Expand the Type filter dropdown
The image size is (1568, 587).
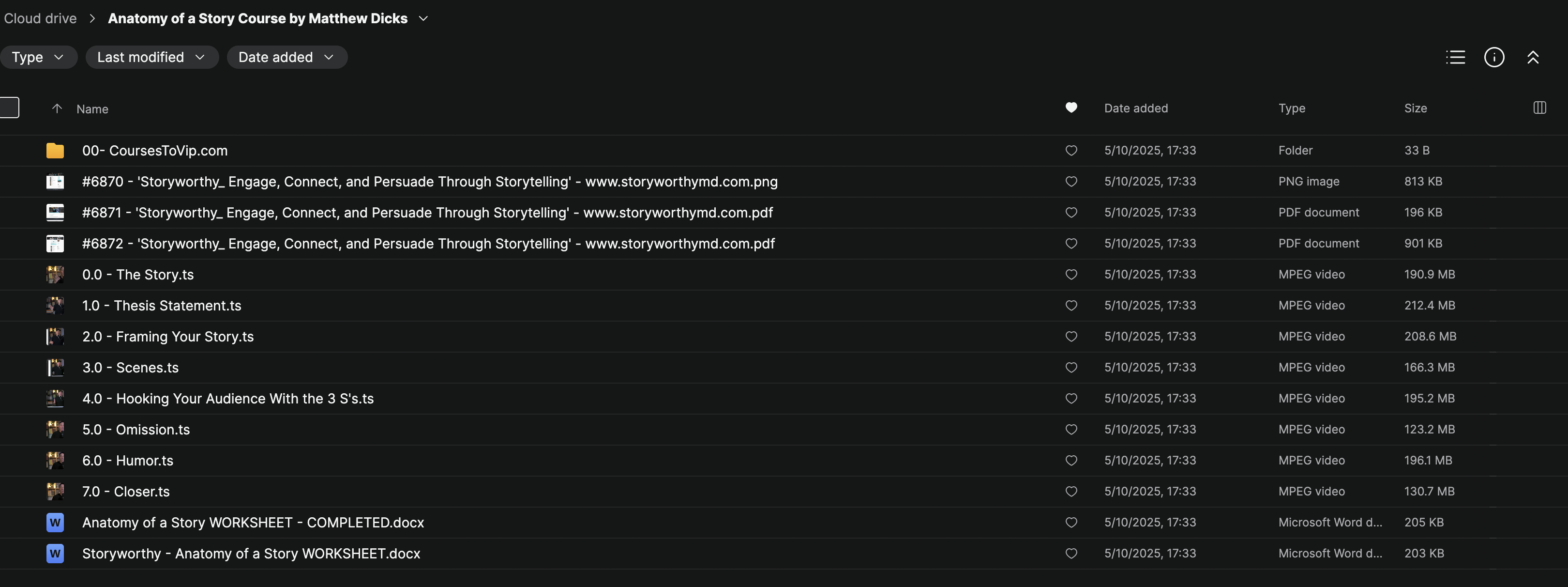tap(38, 57)
